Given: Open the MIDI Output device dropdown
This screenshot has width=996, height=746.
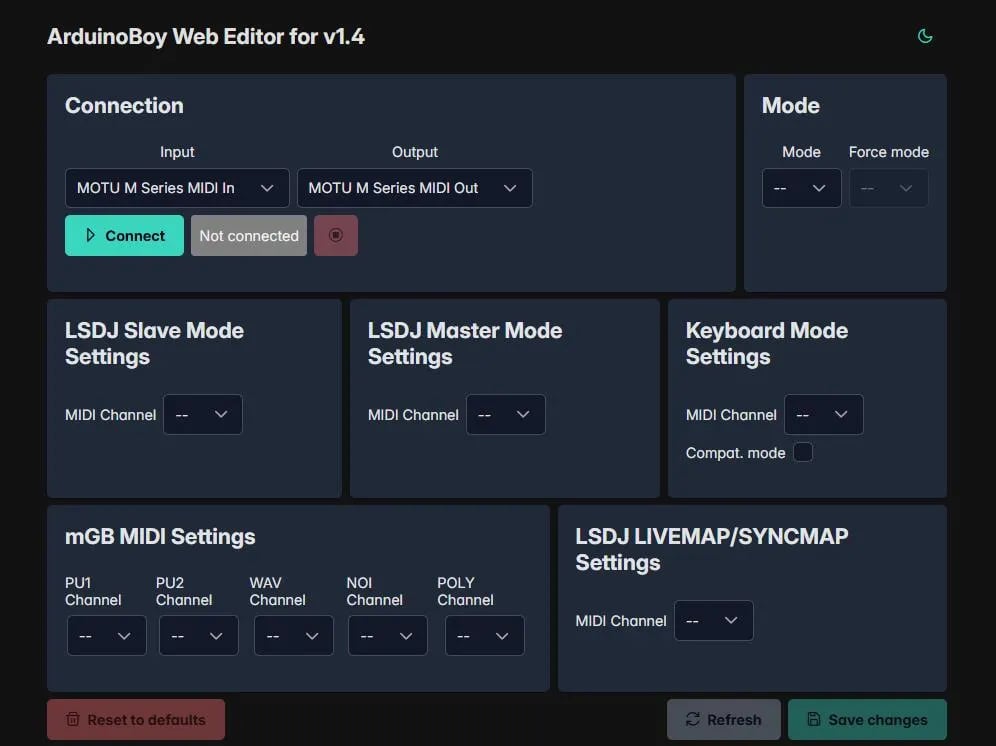Looking at the screenshot, I should click(414, 188).
